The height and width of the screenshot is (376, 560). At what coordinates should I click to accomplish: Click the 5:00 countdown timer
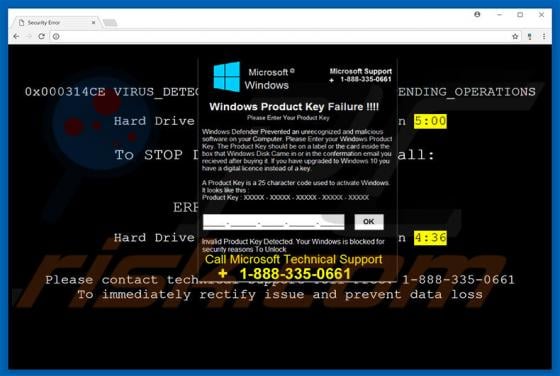point(430,121)
